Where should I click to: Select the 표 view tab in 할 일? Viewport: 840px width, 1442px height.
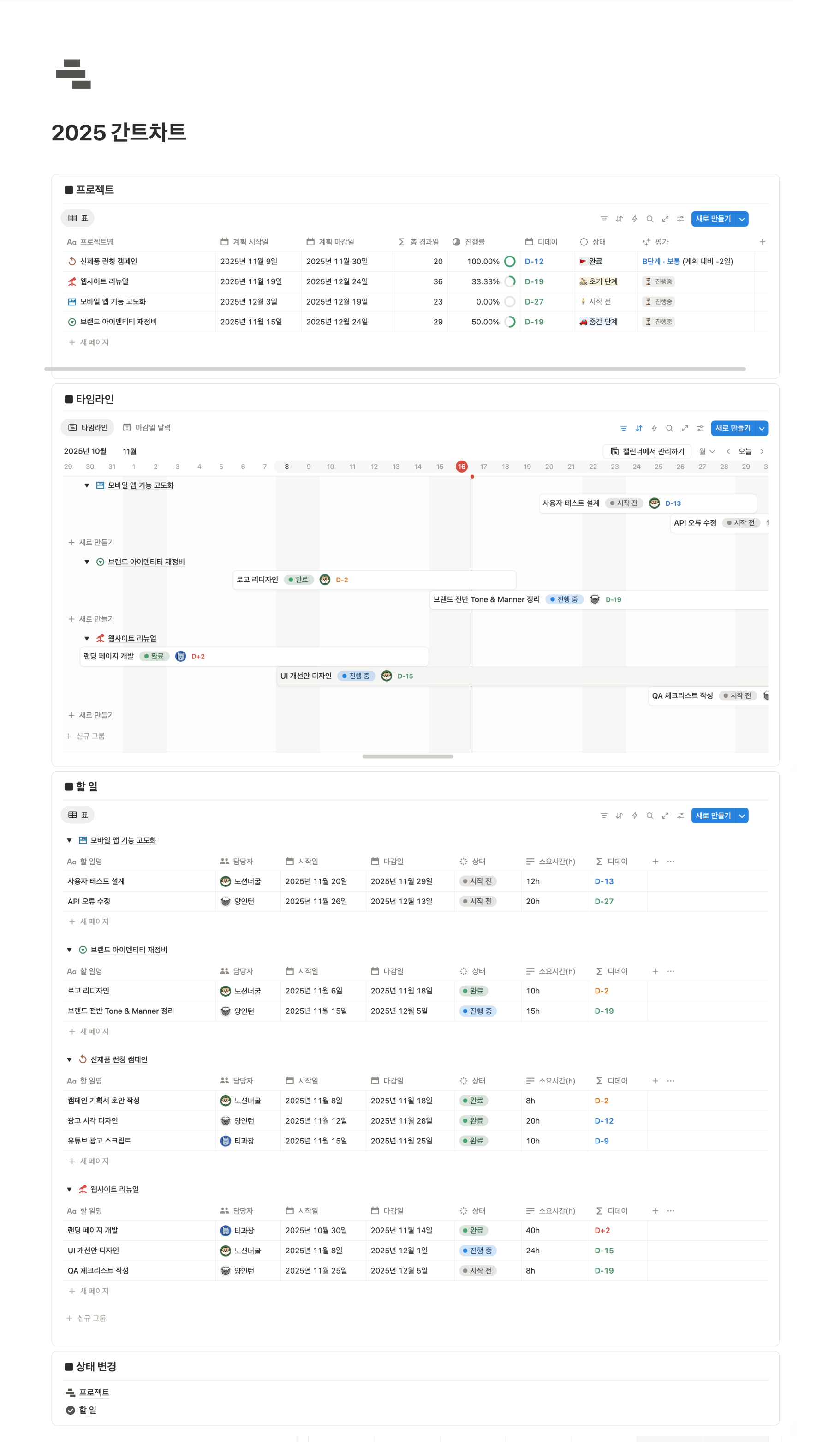click(78, 815)
